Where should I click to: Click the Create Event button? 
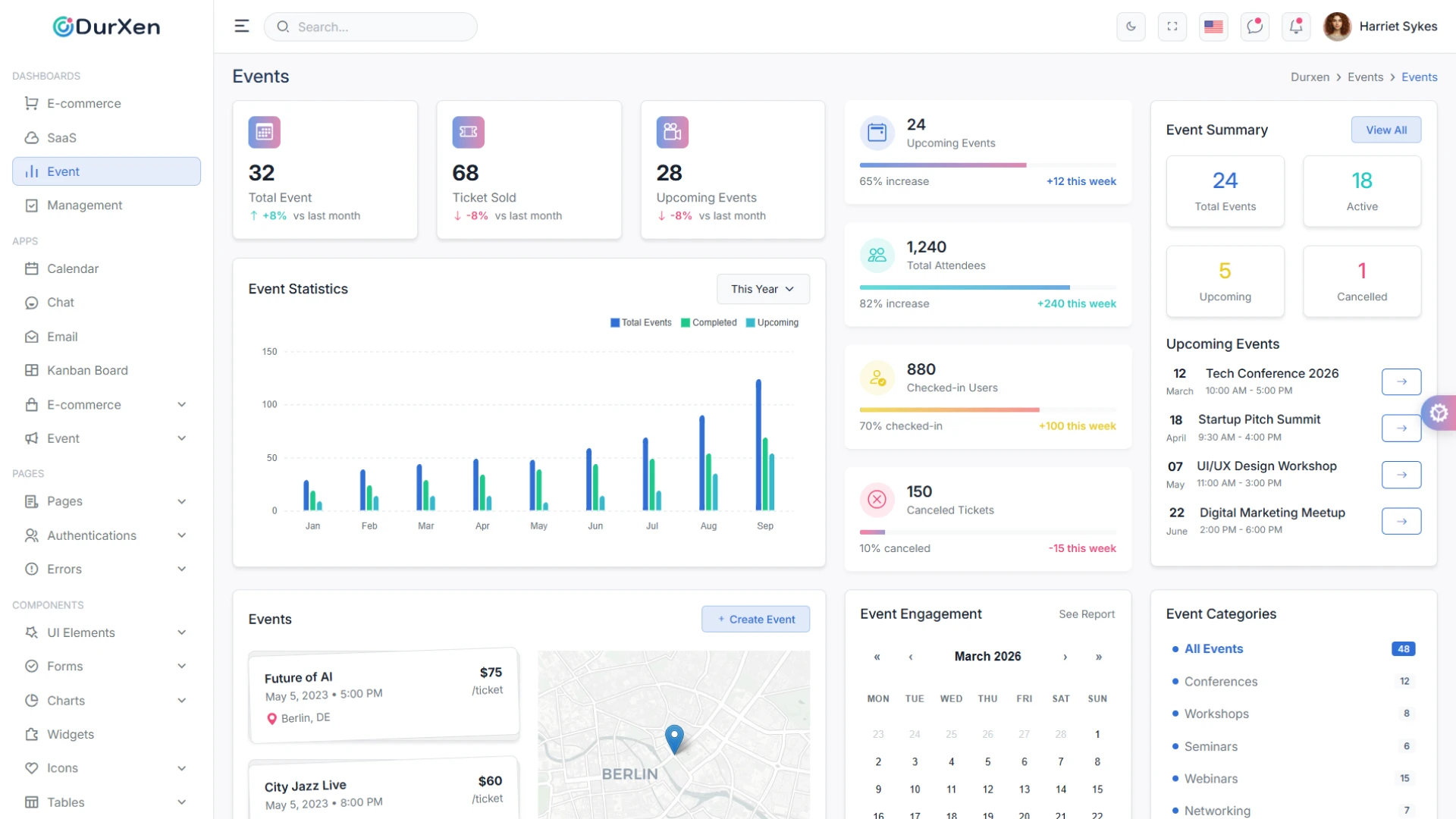point(756,619)
